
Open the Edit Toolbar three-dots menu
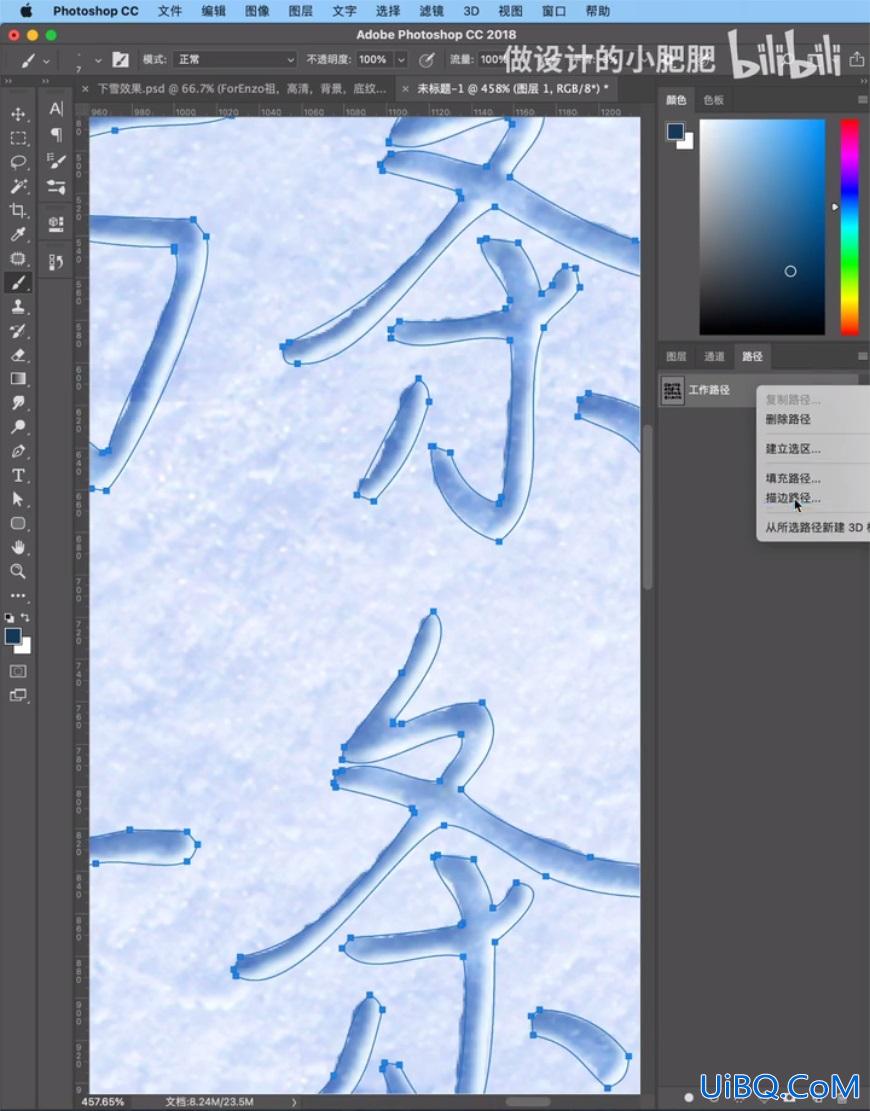click(x=18, y=596)
